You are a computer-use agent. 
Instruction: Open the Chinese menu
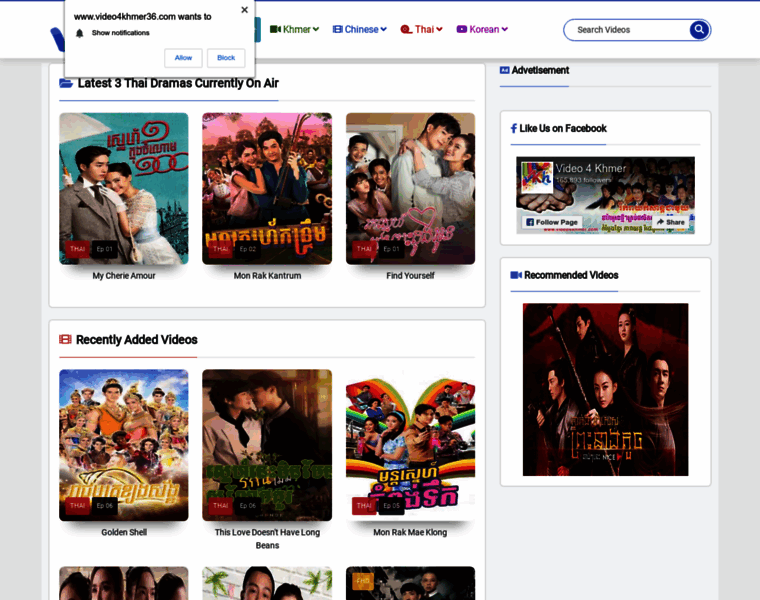click(x=360, y=30)
